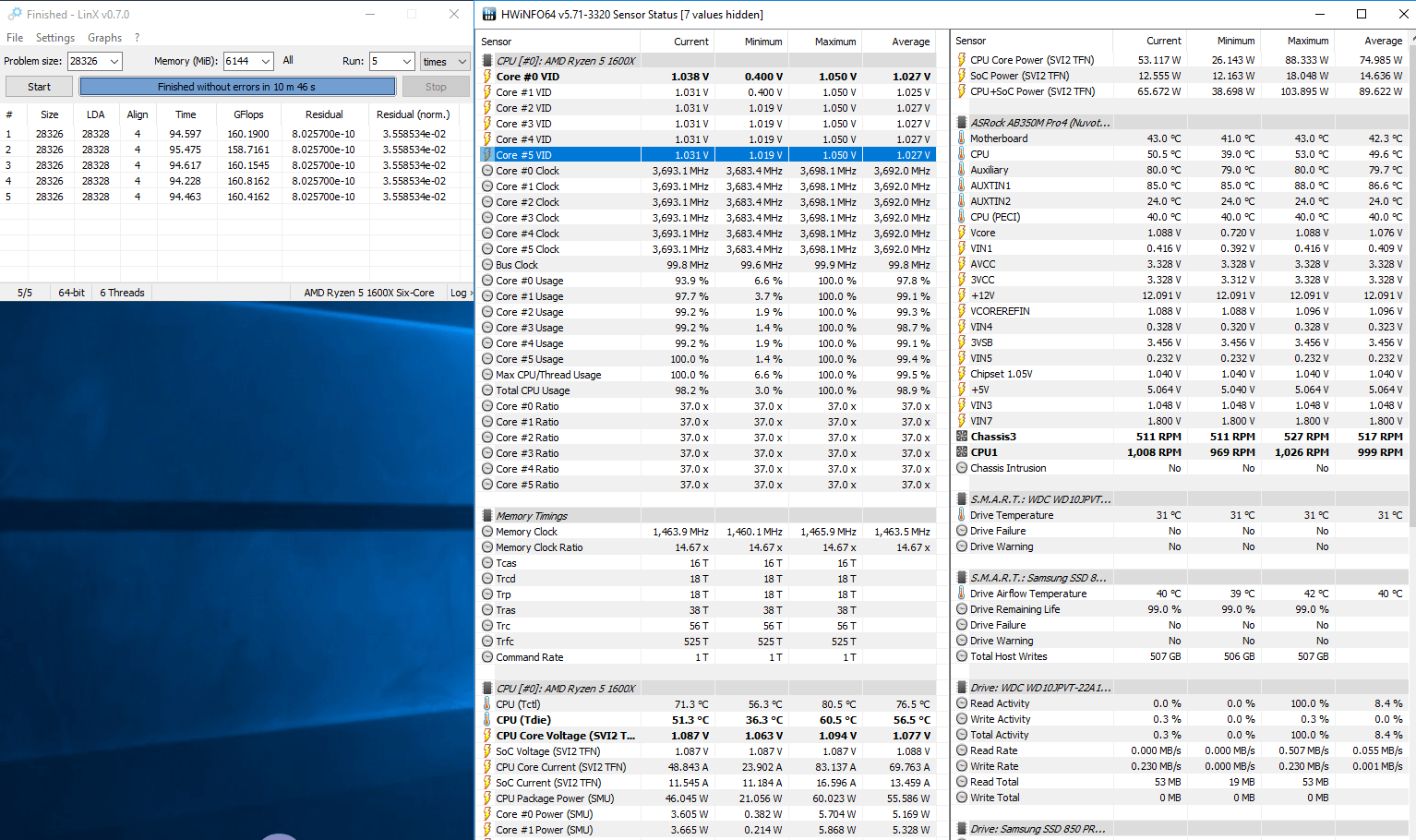Click the lightning icon beside CPU Core Power (SVI2 TFN)

pyautogui.click(x=962, y=60)
